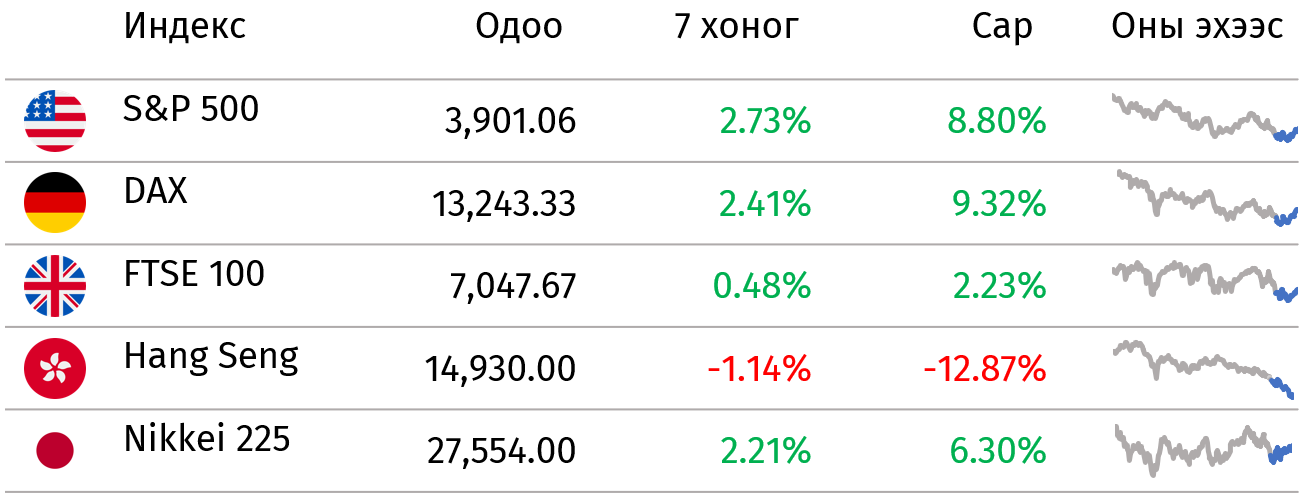
Task: Open the DAX year-to-date sparkline chart
Action: (x=1204, y=199)
